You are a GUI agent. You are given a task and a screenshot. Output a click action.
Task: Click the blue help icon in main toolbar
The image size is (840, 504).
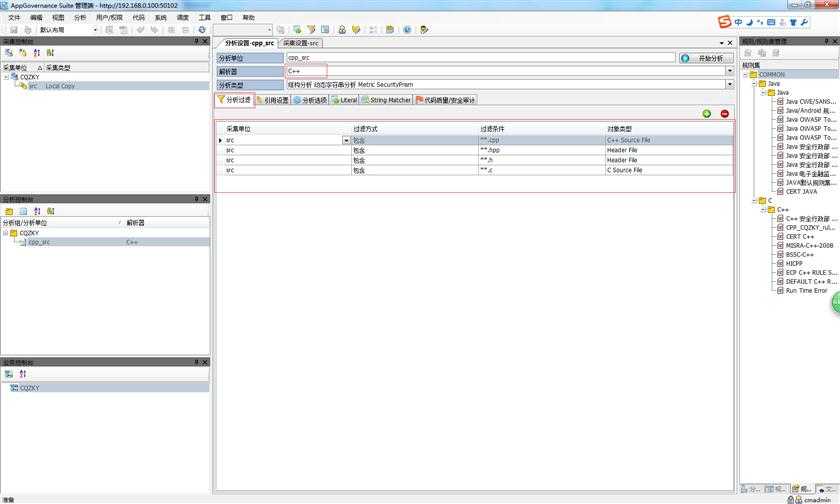[407, 30]
